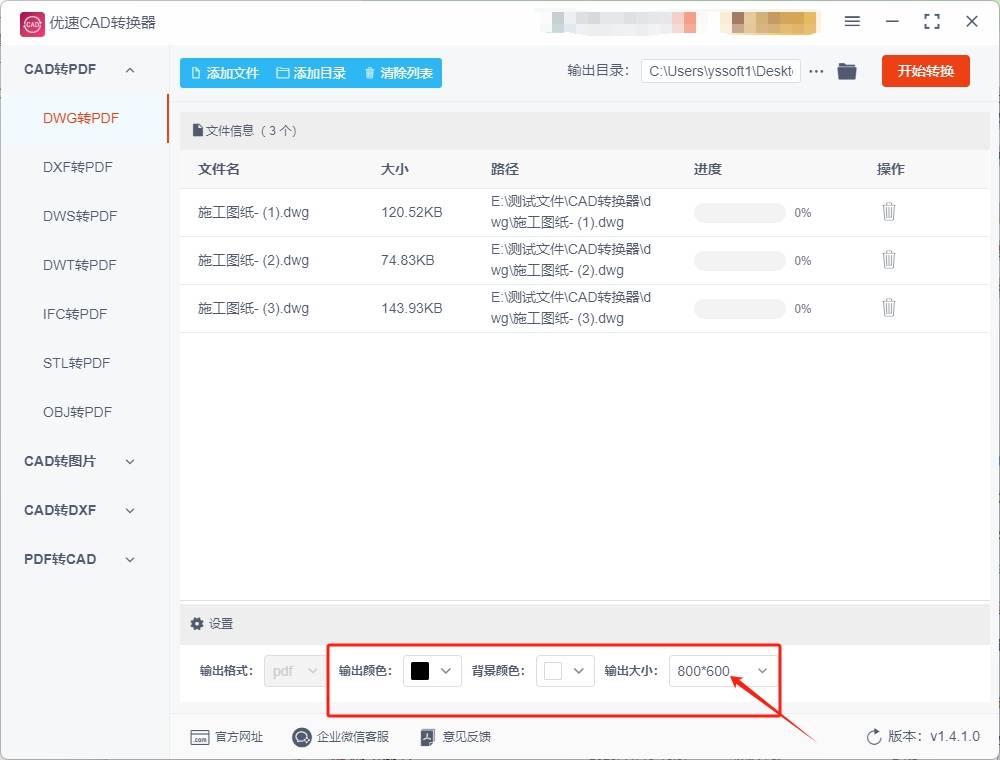
Task: Open the output directory folder icon
Action: point(846,71)
